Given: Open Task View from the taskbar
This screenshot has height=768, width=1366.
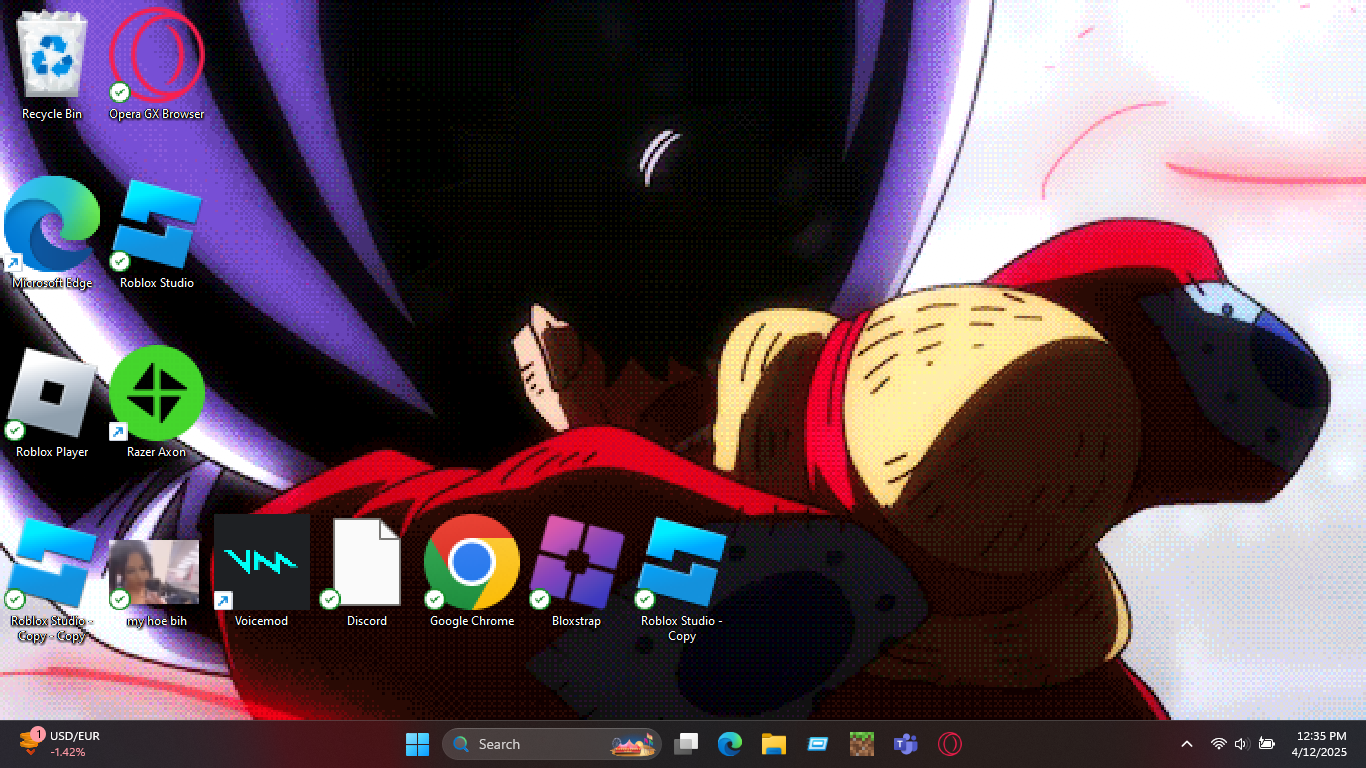Looking at the screenshot, I should tap(686, 744).
